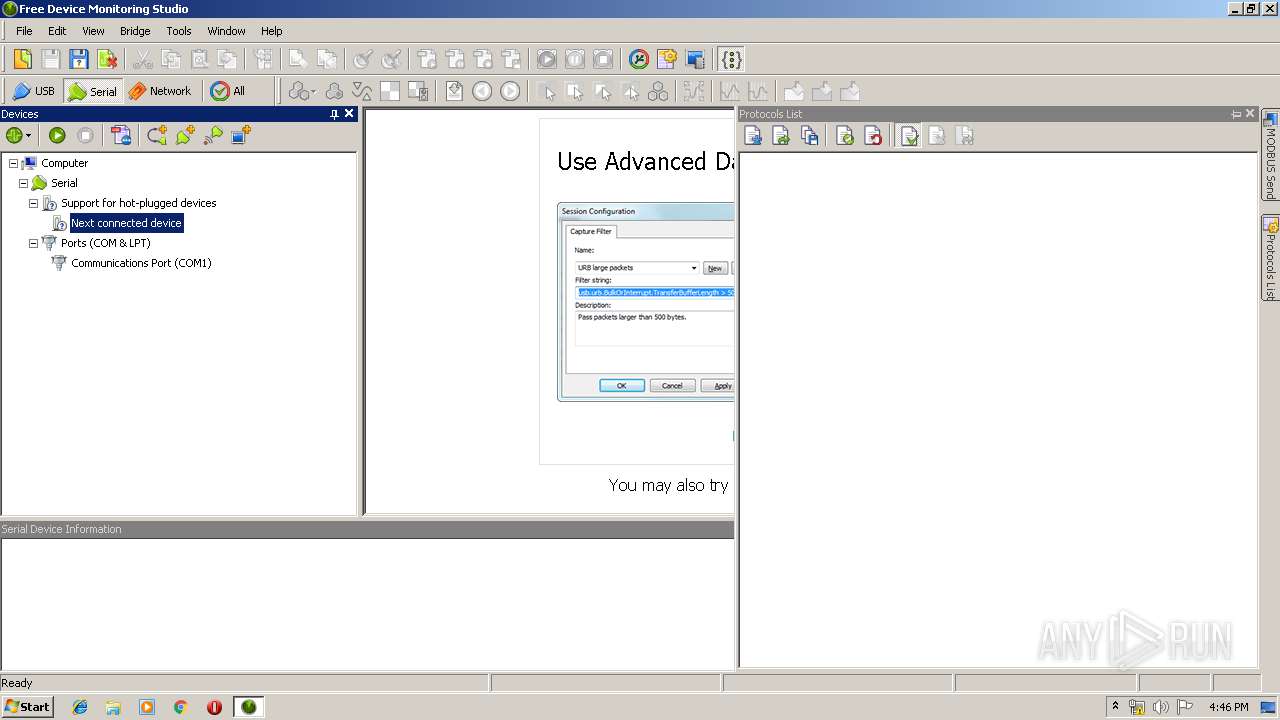Click the add serial bridge icon
1280x720 pixels.
[x=157, y=135]
